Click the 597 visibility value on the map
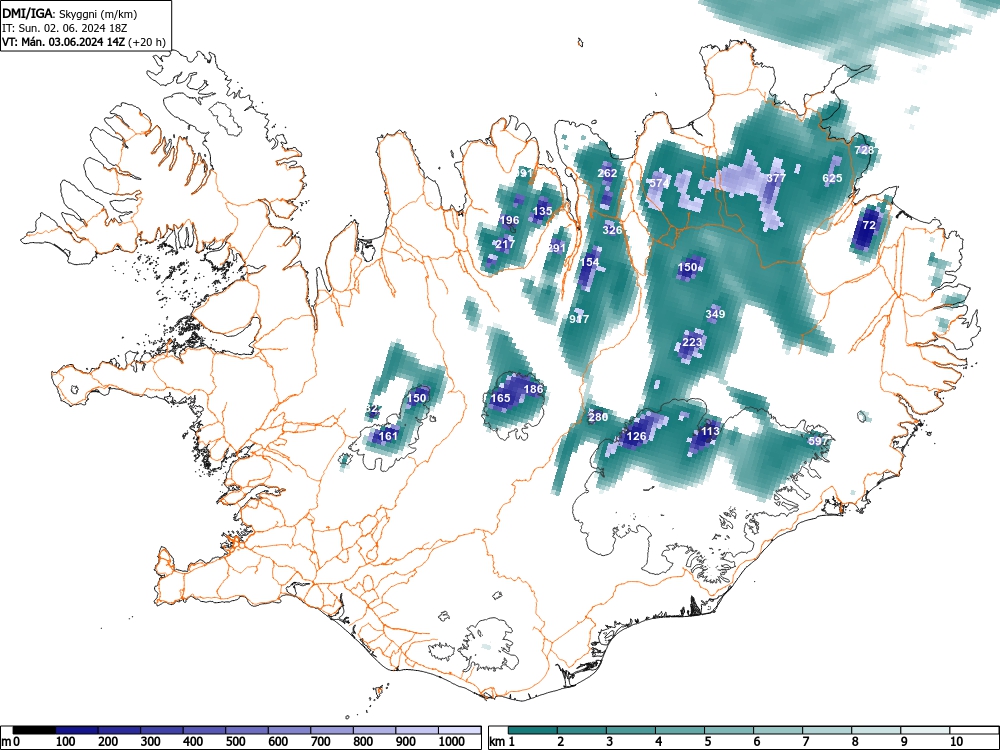 click(818, 441)
